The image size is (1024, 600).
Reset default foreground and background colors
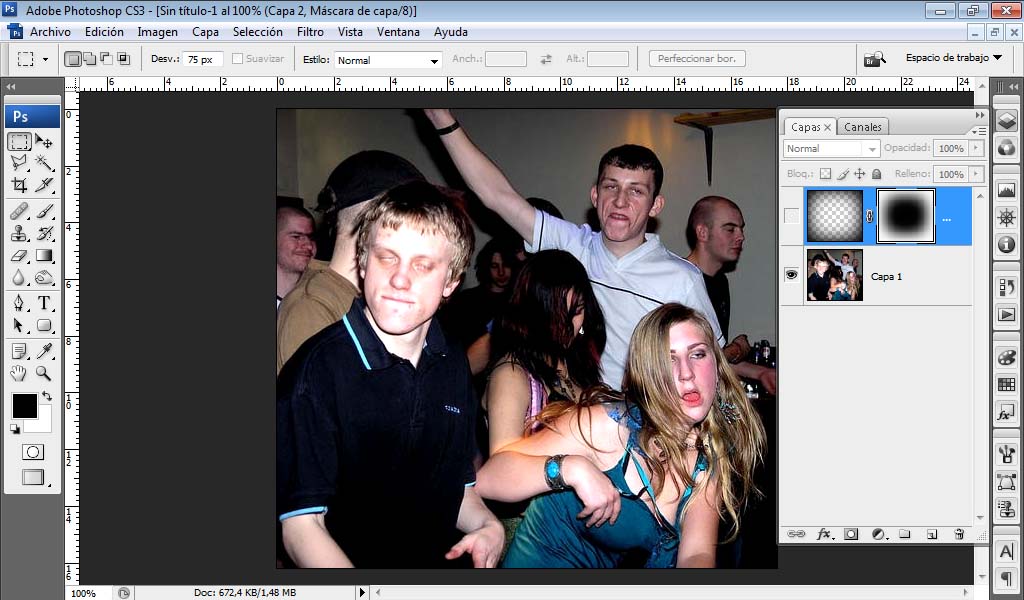15,428
